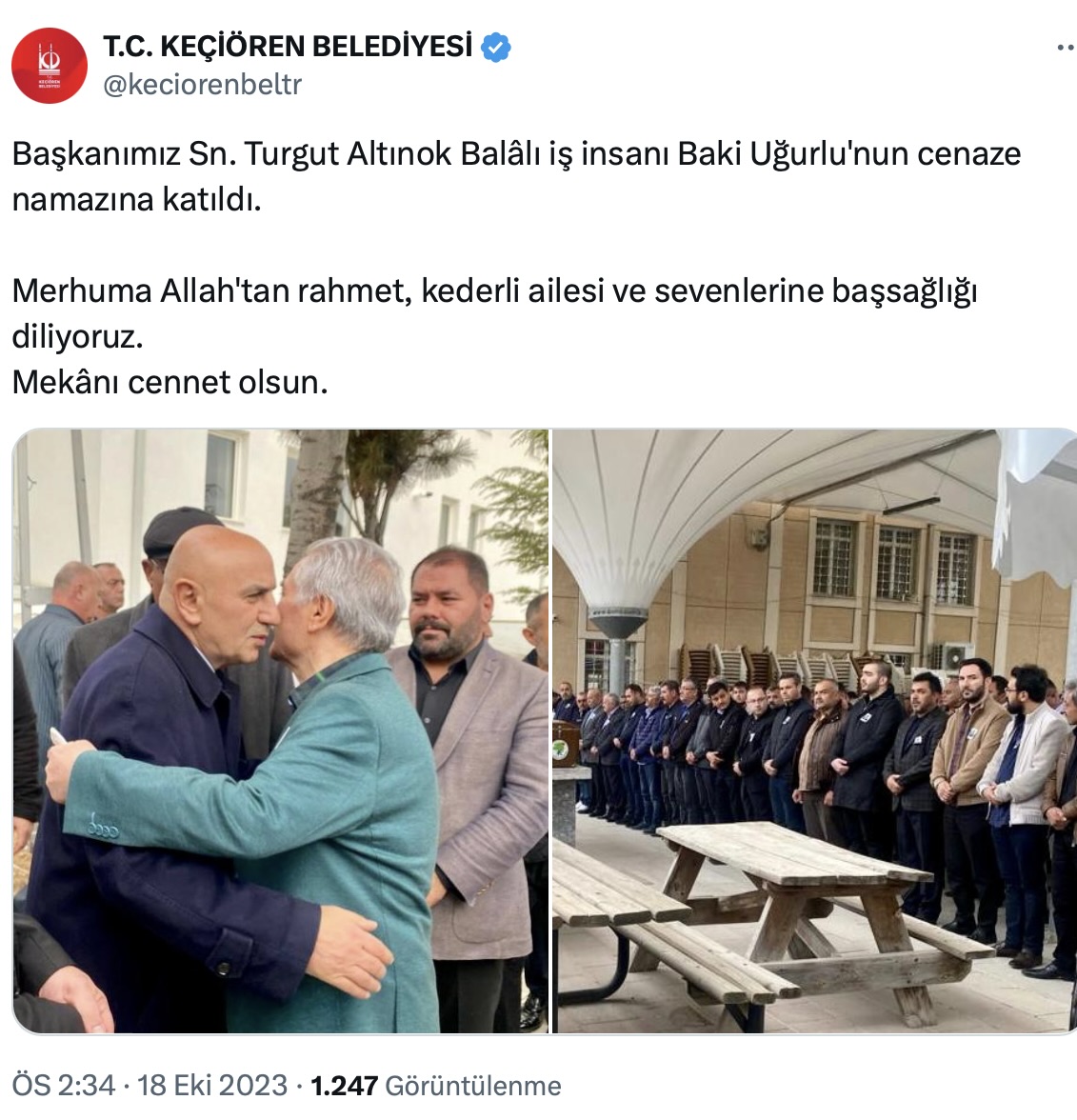Screen dimensions: 1077x1120
Task: Click the T.C. KEÇİÖREN BELEDİYESİ account name
Action: (x=288, y=47)
